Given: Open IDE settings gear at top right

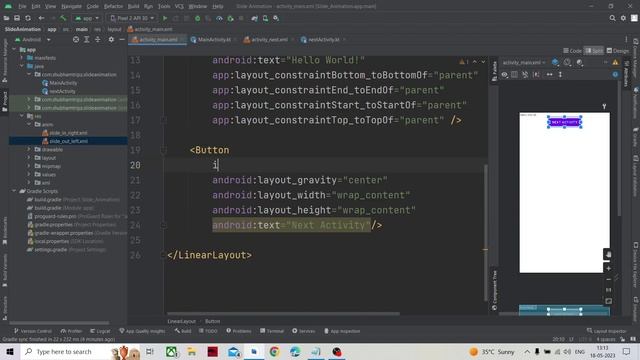Looking at the screenshot, I should pos(623,18).
